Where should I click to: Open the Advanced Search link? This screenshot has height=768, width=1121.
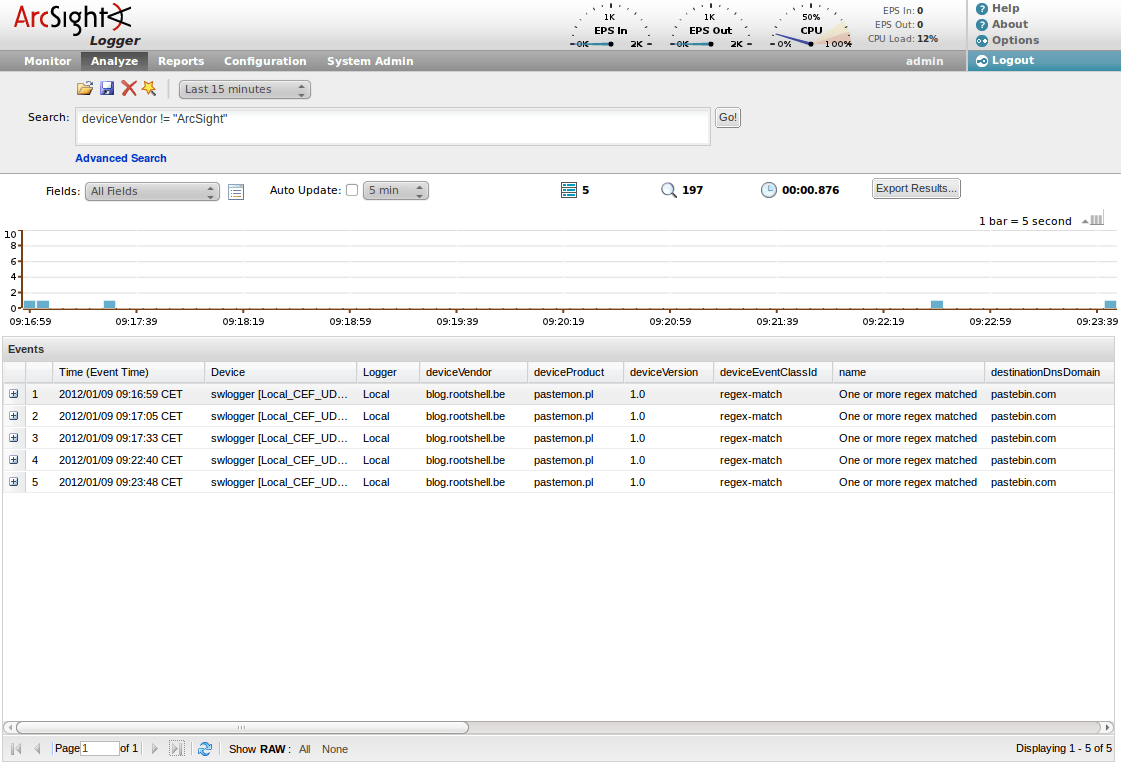120,158
